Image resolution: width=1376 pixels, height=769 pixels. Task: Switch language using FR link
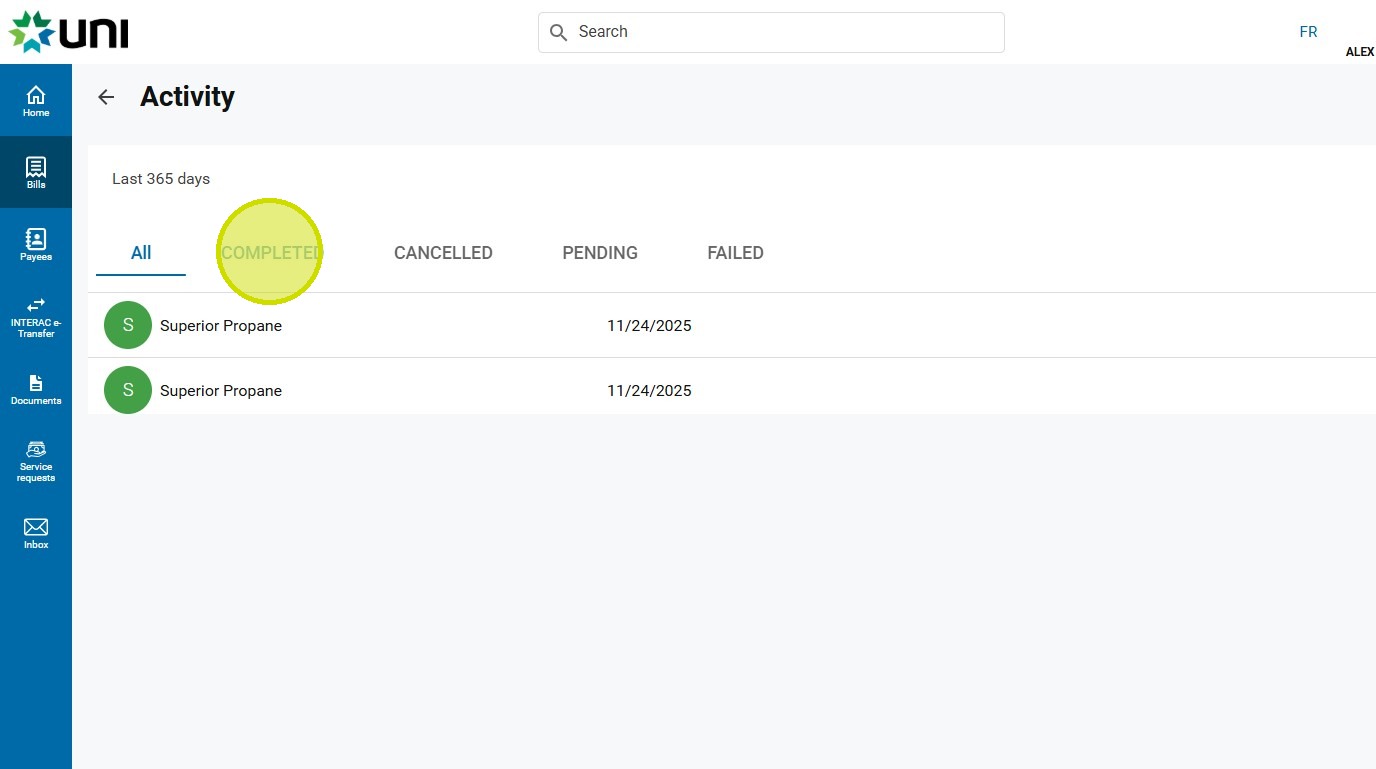1308,32
